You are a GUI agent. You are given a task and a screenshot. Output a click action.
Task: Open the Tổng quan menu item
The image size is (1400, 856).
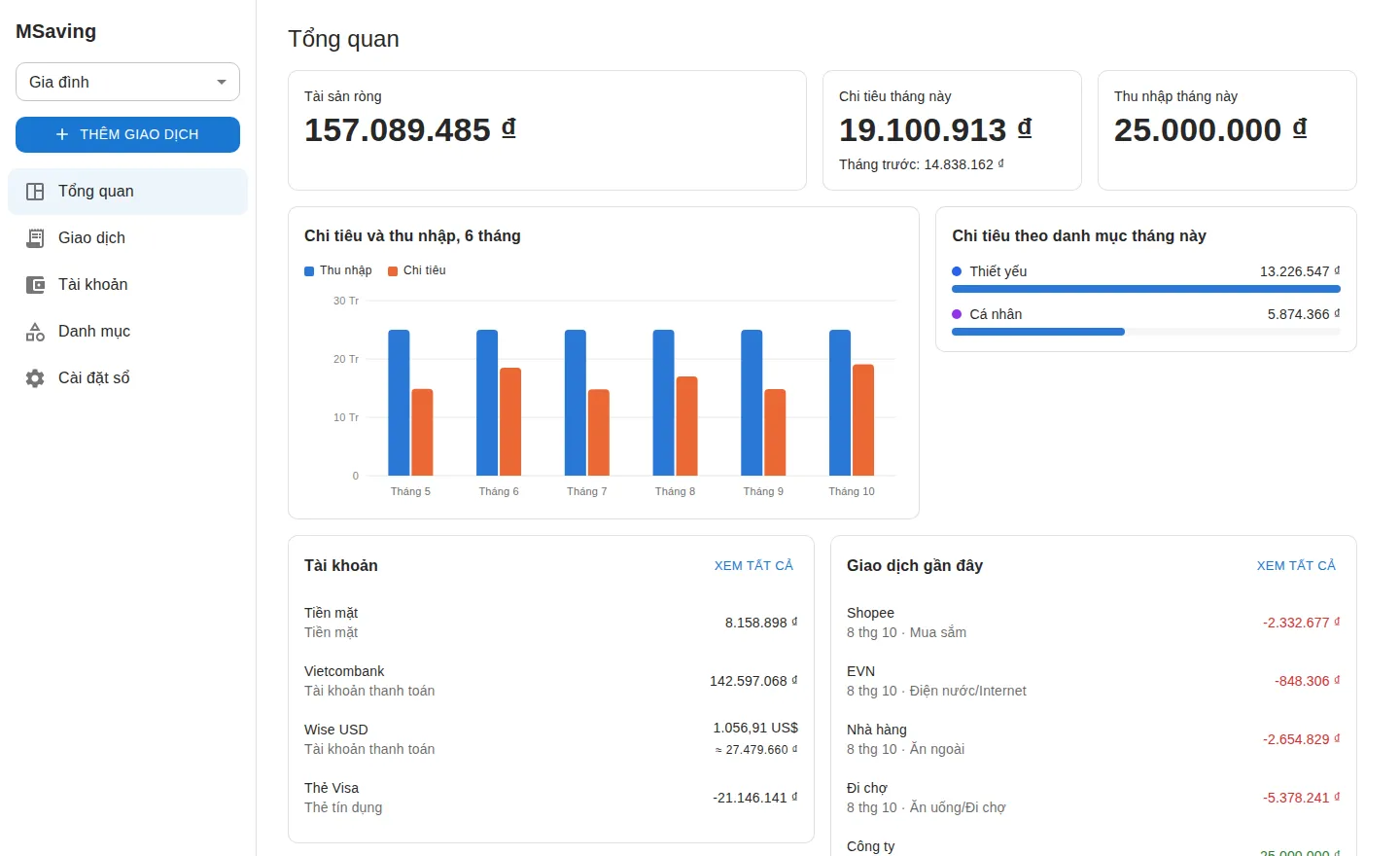tap(127, 192)
